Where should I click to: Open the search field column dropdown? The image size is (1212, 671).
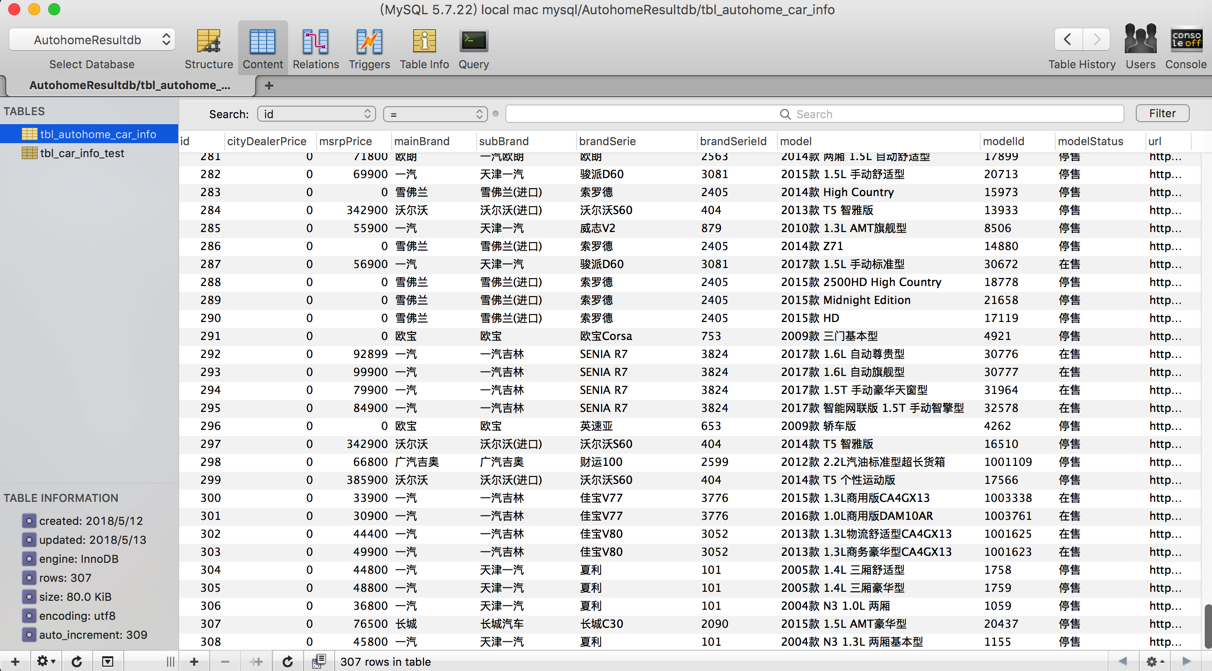(x=316, y=114)
